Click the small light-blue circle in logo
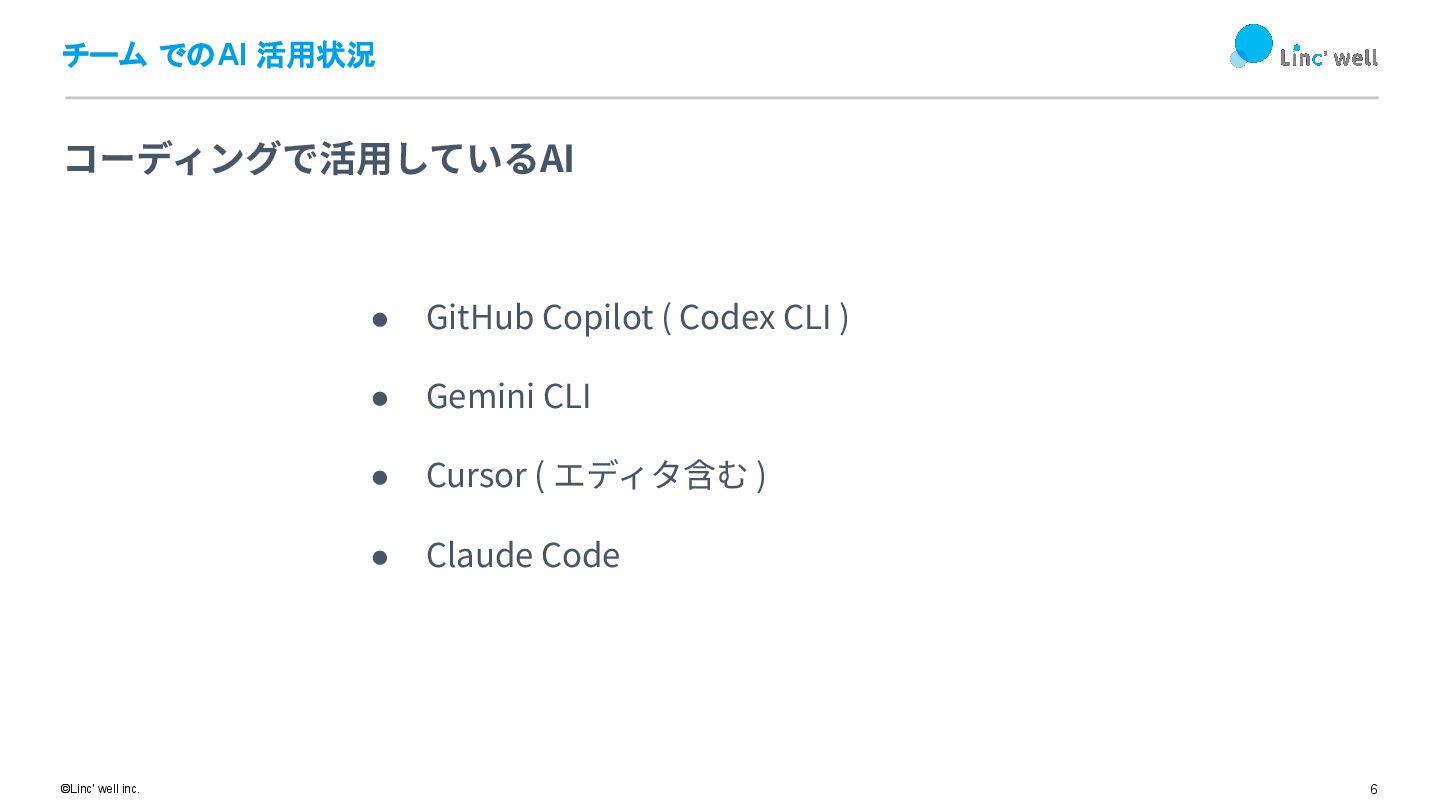 (1238, 59)
